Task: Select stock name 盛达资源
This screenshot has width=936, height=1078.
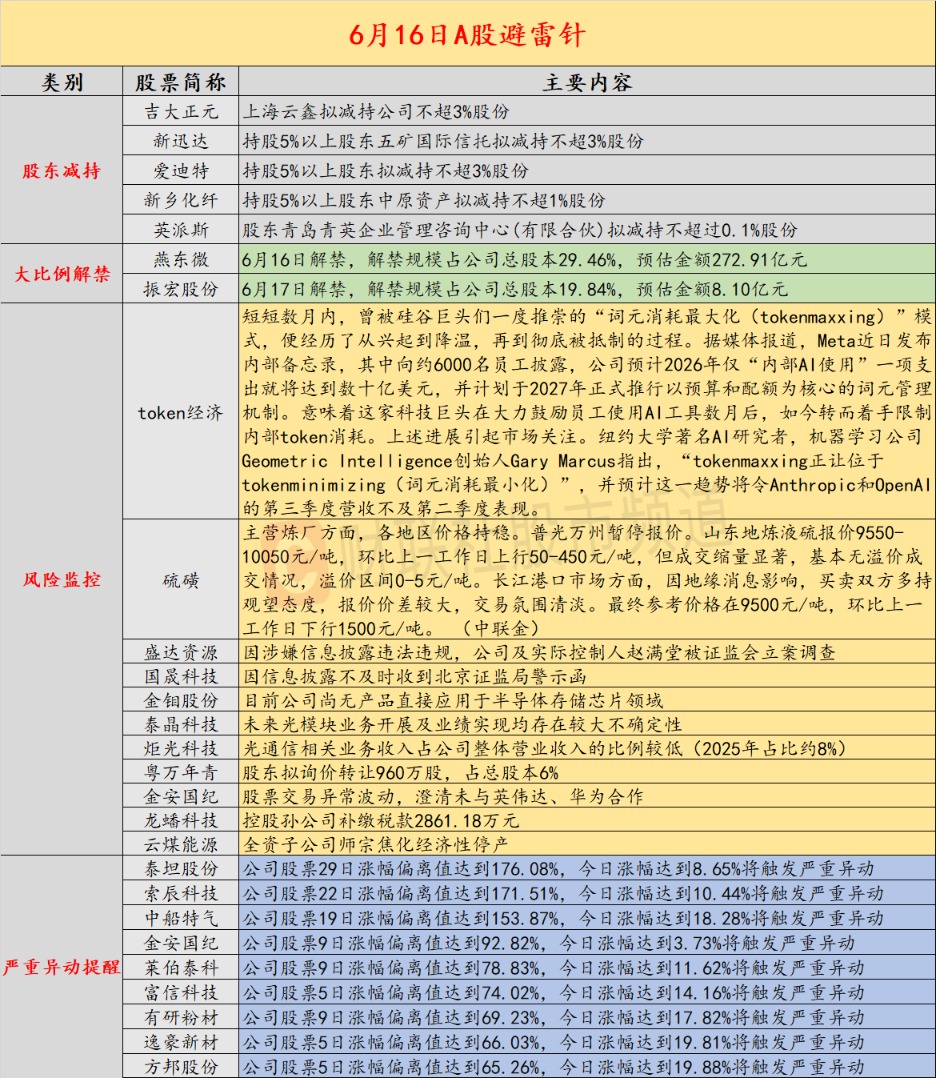Action: (181, 652)
